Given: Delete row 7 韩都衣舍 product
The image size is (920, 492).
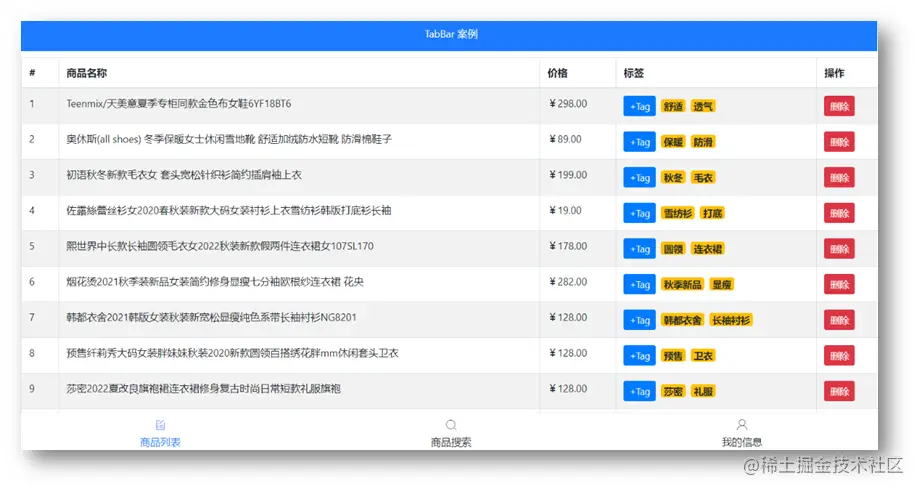Looking at the screenshot, I should point(839,320).
